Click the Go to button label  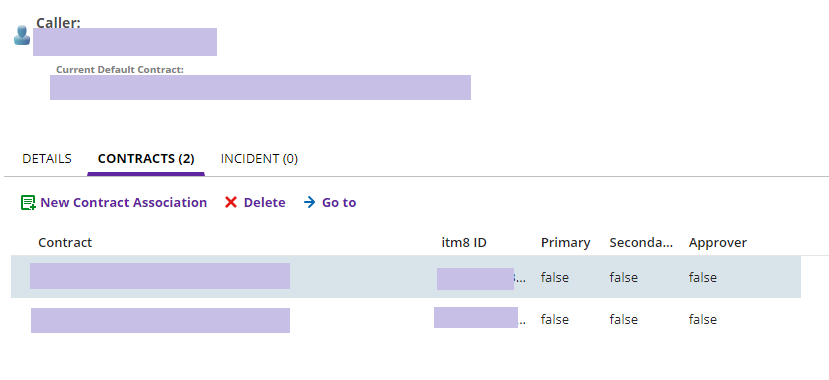pos(339,202)
